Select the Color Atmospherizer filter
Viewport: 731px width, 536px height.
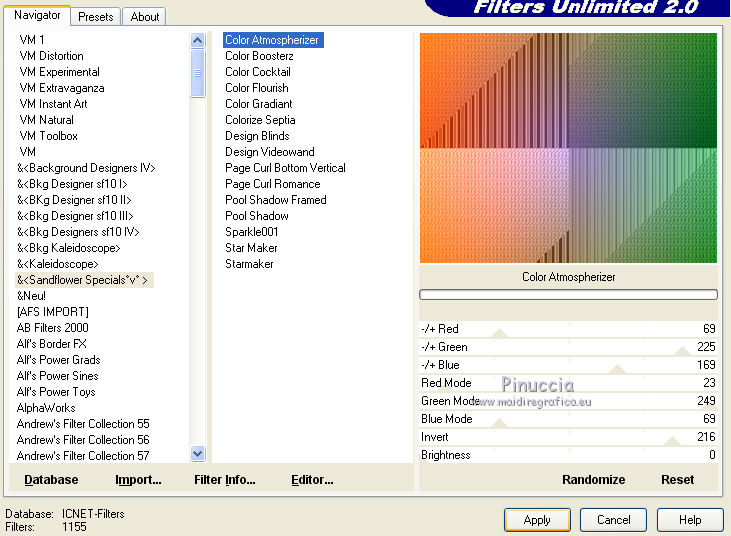tap(273, 40)
